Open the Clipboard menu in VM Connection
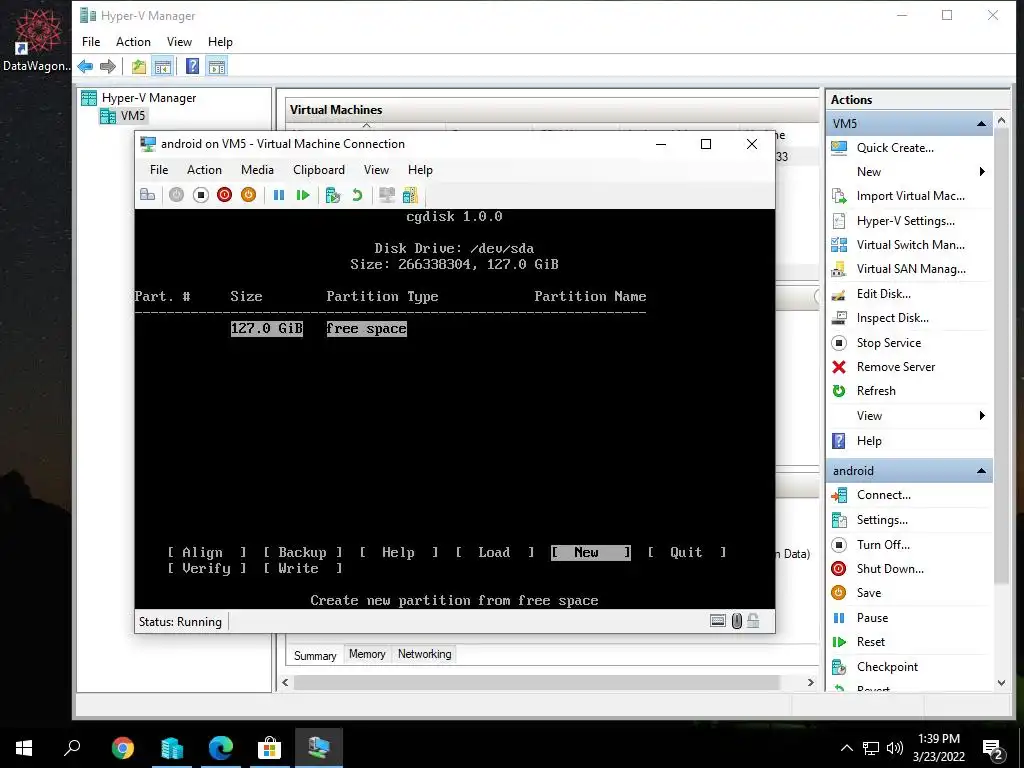The height and width of the screenshot is (768, 1024). tap(319, 170)
